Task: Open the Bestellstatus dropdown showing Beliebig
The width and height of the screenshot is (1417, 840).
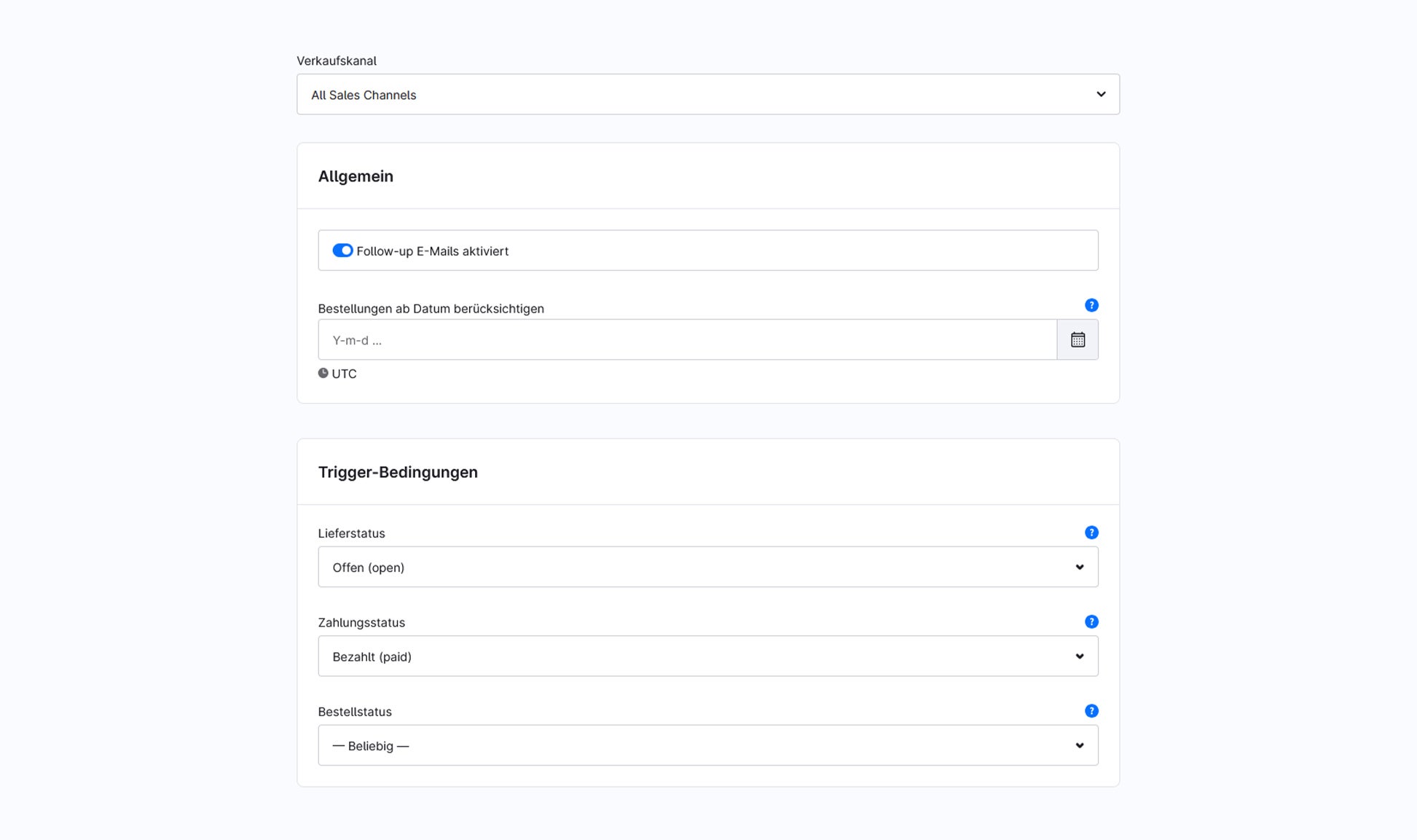Action: tap(708, 745)
